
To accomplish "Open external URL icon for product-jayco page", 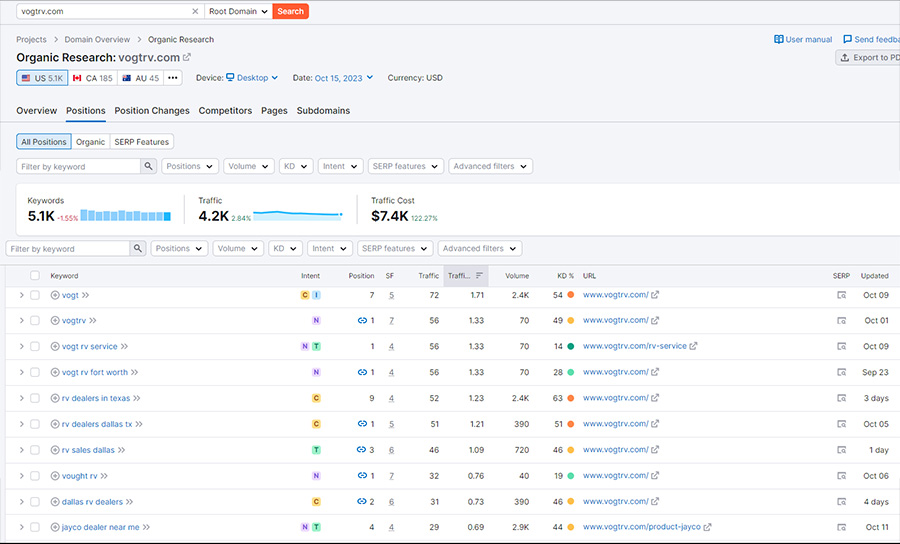I will (707, 527).
